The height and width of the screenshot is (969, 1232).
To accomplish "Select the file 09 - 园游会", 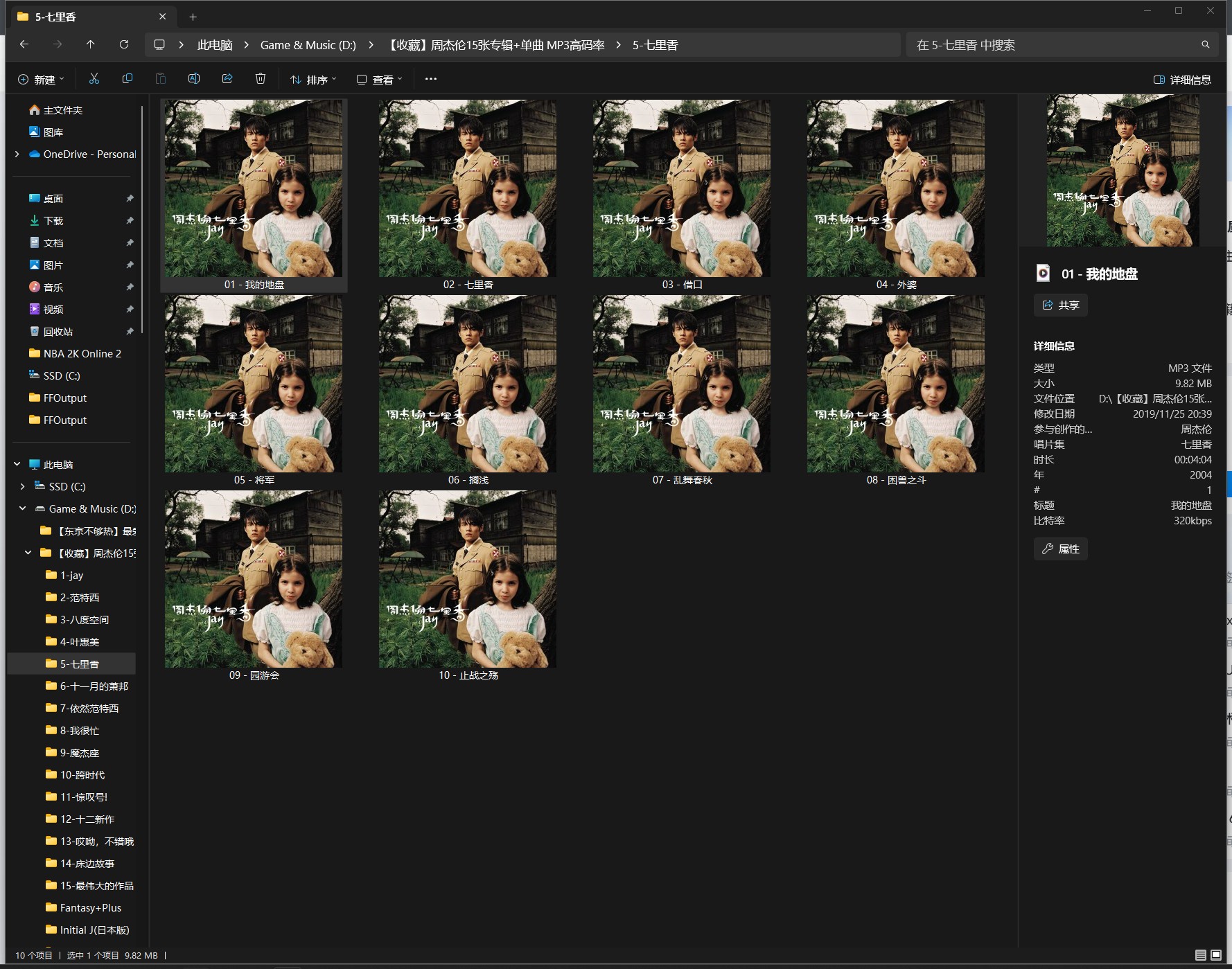I will (x=254, y=585).
